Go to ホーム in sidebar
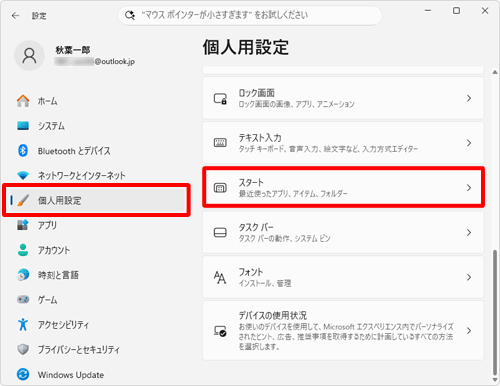 point(97,101)
